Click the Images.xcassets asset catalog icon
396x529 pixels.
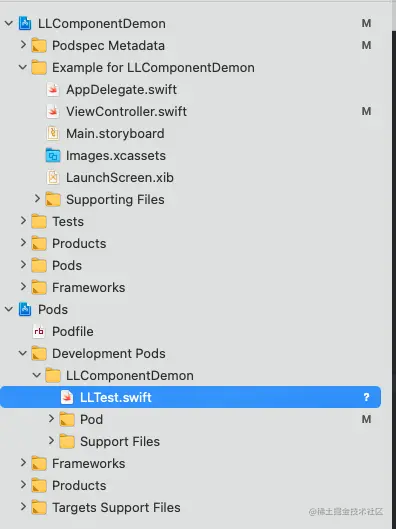53,156
